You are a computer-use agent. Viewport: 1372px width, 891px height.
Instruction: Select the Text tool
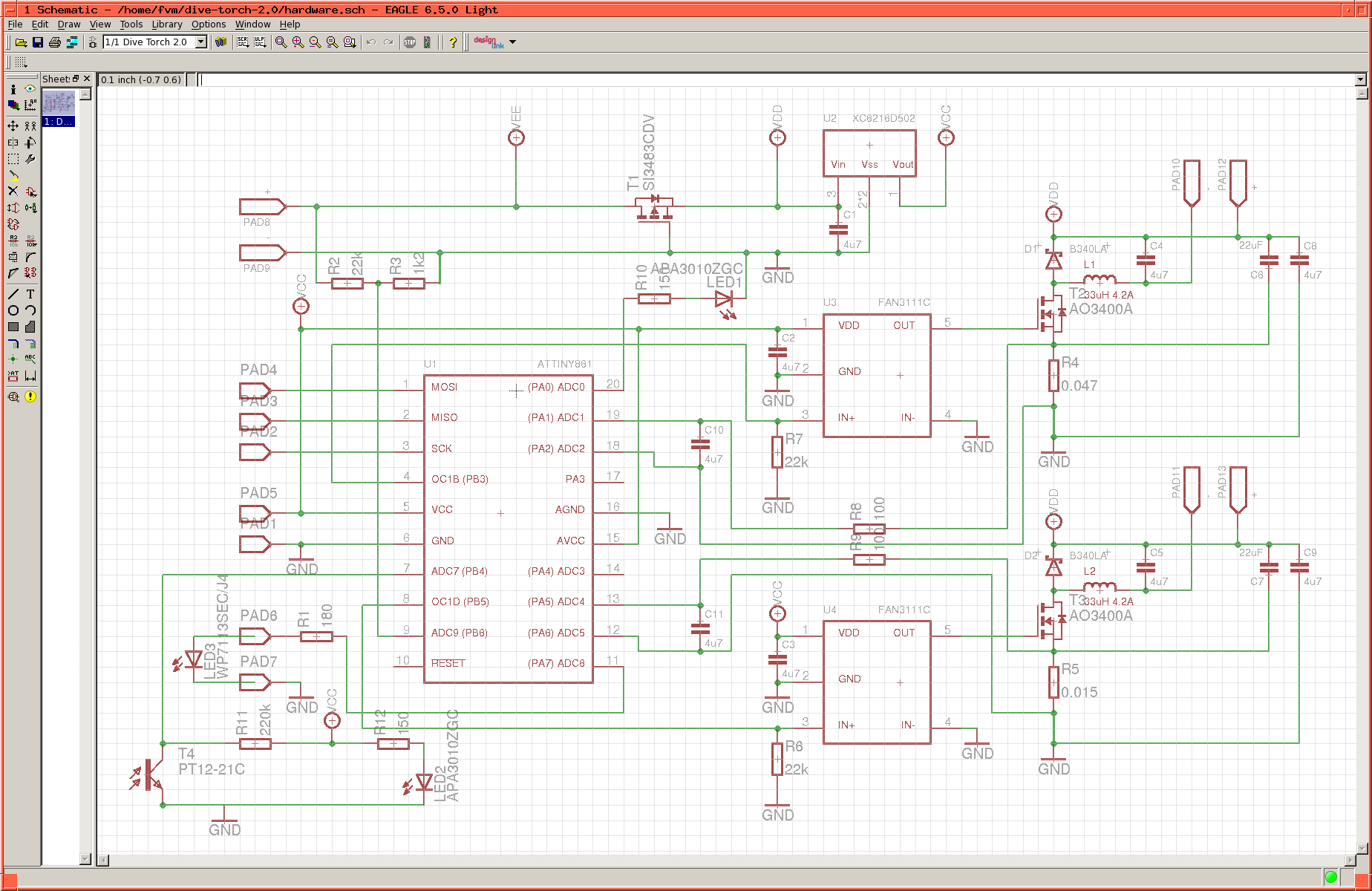(x=30, y=294)
